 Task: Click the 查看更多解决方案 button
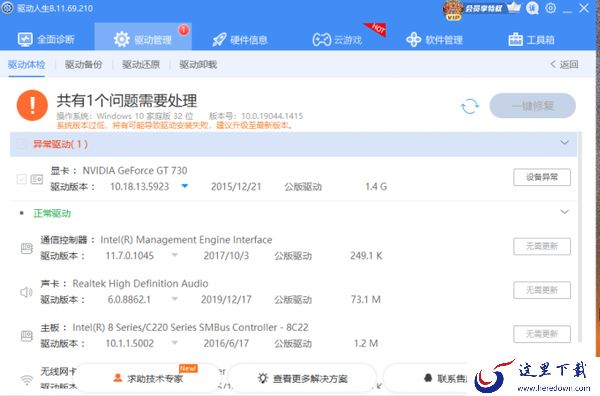[x=302, y=378]
